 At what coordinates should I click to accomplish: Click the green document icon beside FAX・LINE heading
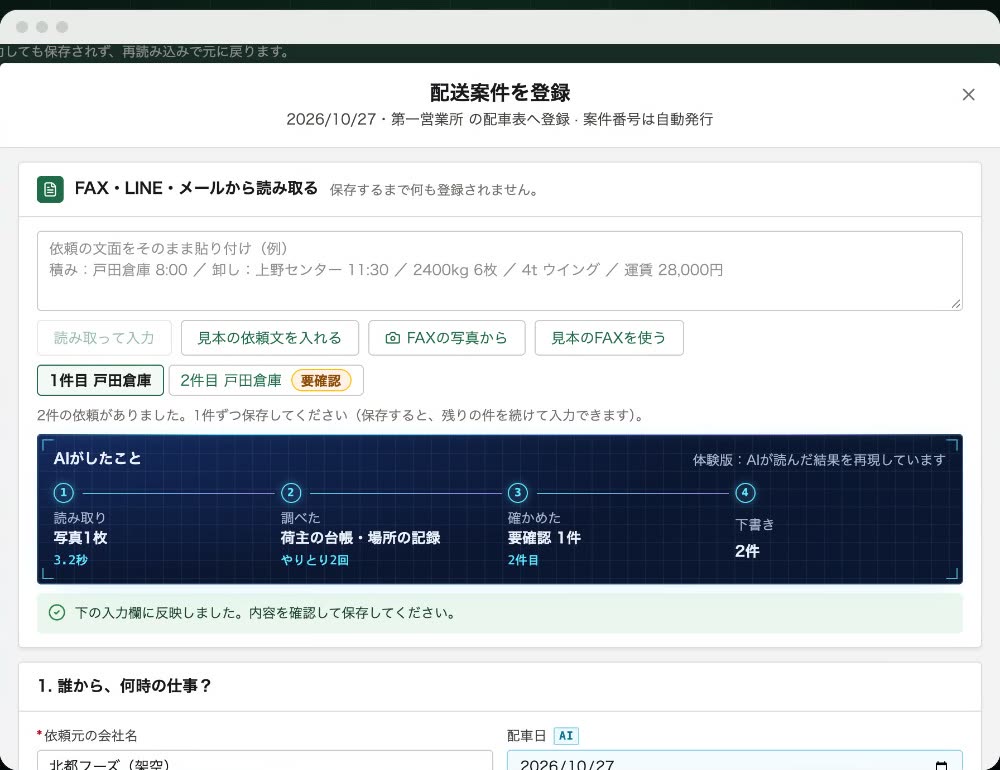pyautogui.click(x=50, y=189)
